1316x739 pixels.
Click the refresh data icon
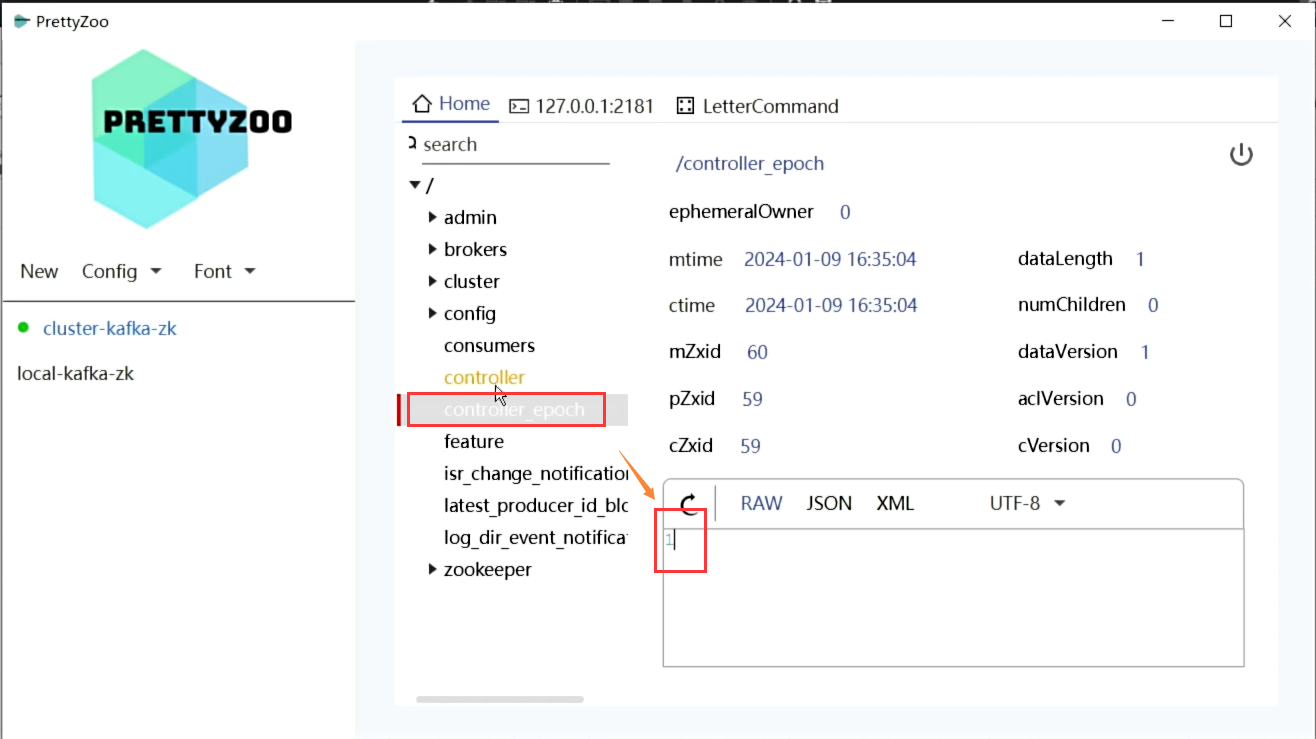(689, 504)
